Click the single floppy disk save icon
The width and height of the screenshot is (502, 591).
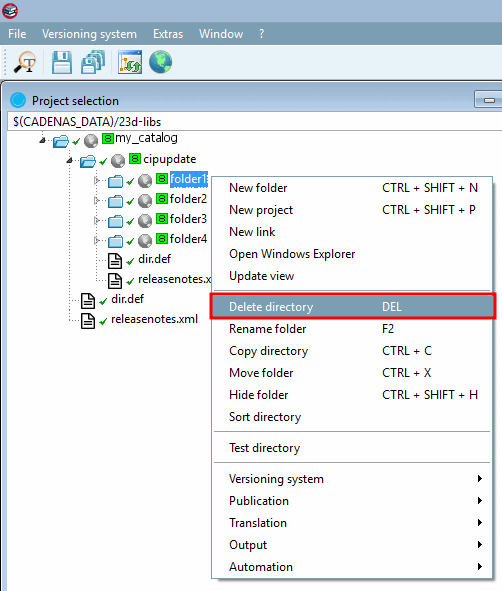pos(62,62)
